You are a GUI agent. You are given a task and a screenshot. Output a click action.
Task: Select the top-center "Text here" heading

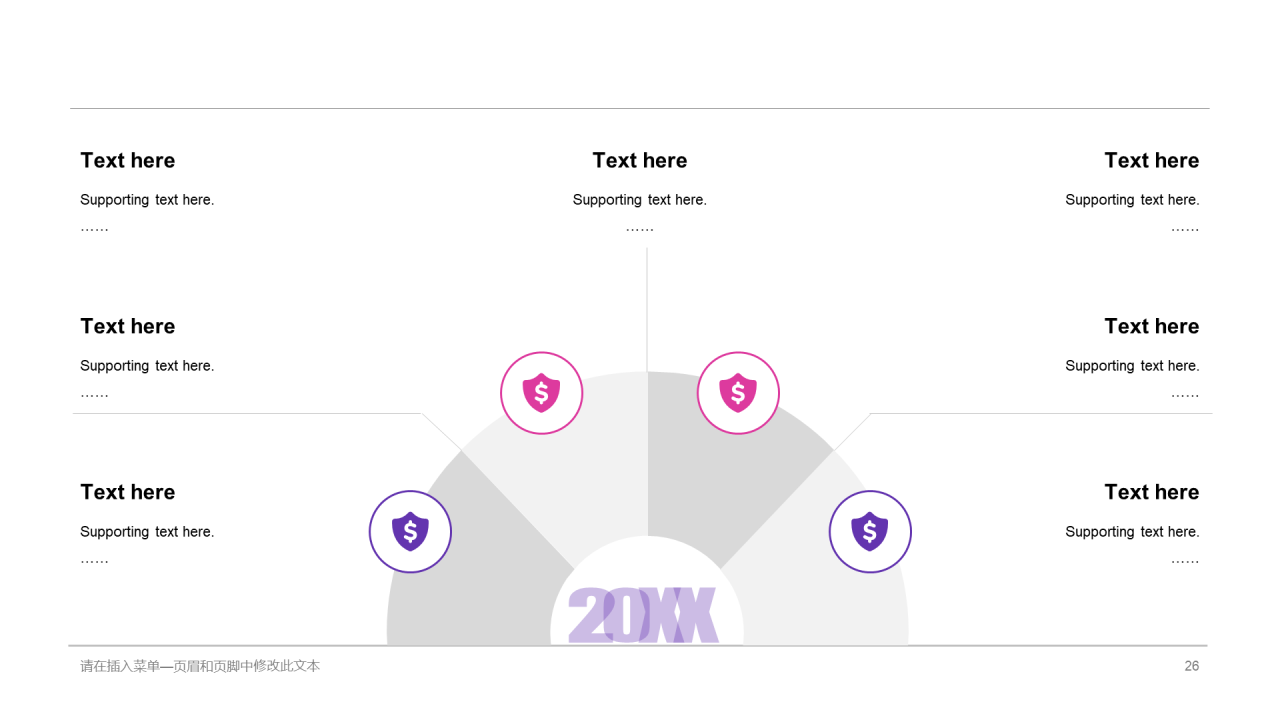[640, 161]
